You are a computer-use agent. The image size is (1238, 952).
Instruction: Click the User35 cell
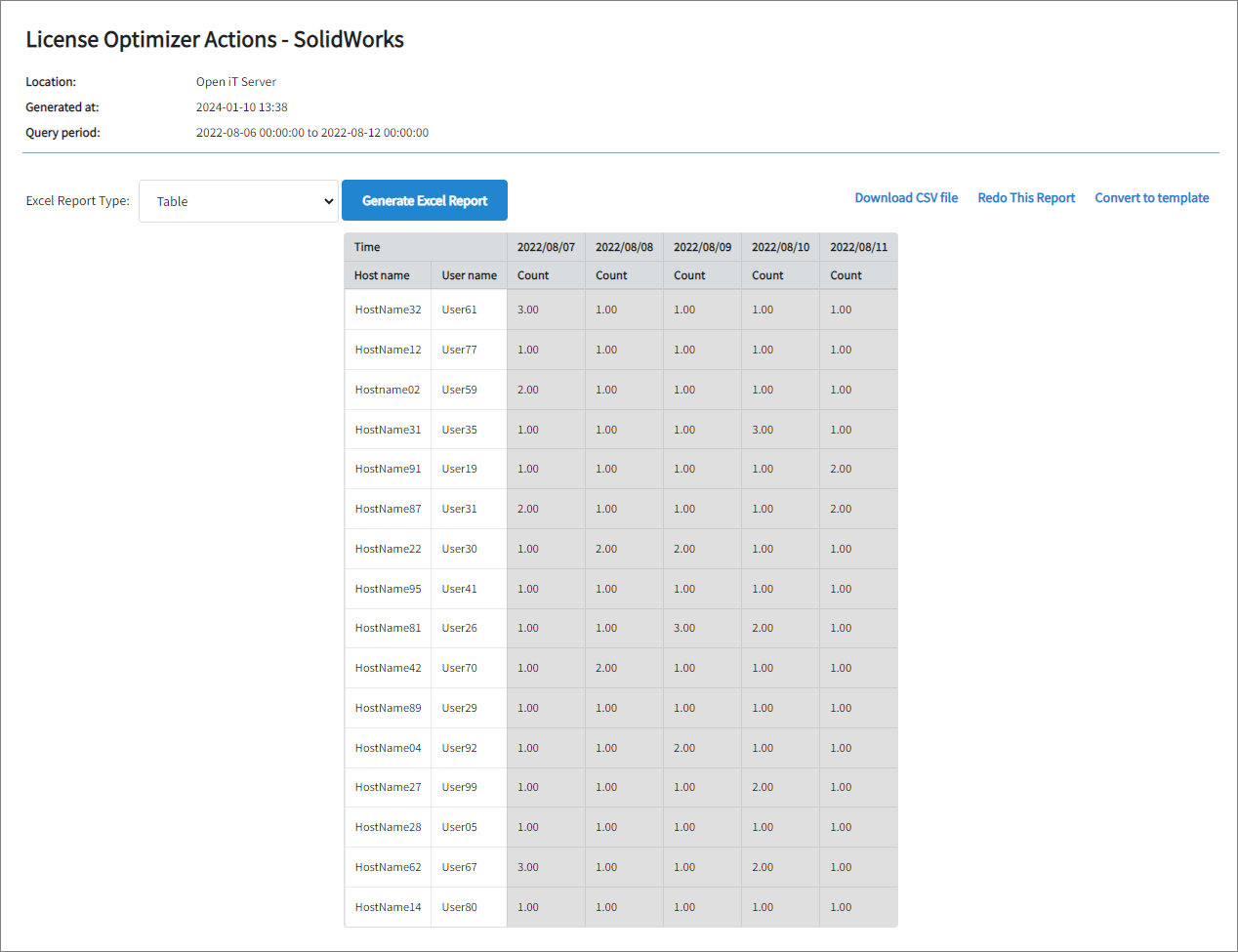459,429
